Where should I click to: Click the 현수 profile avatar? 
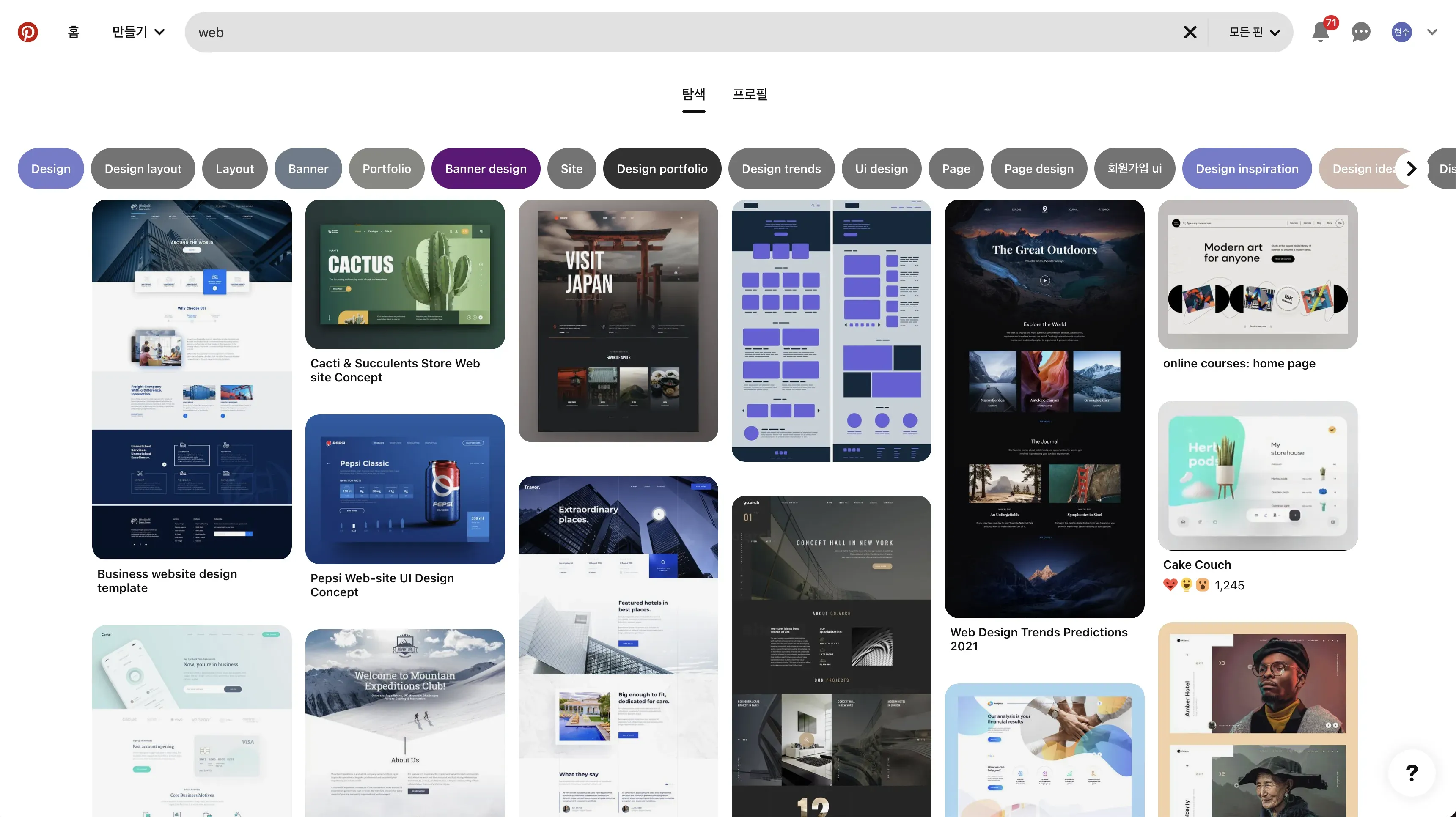tap(1401, 32)
